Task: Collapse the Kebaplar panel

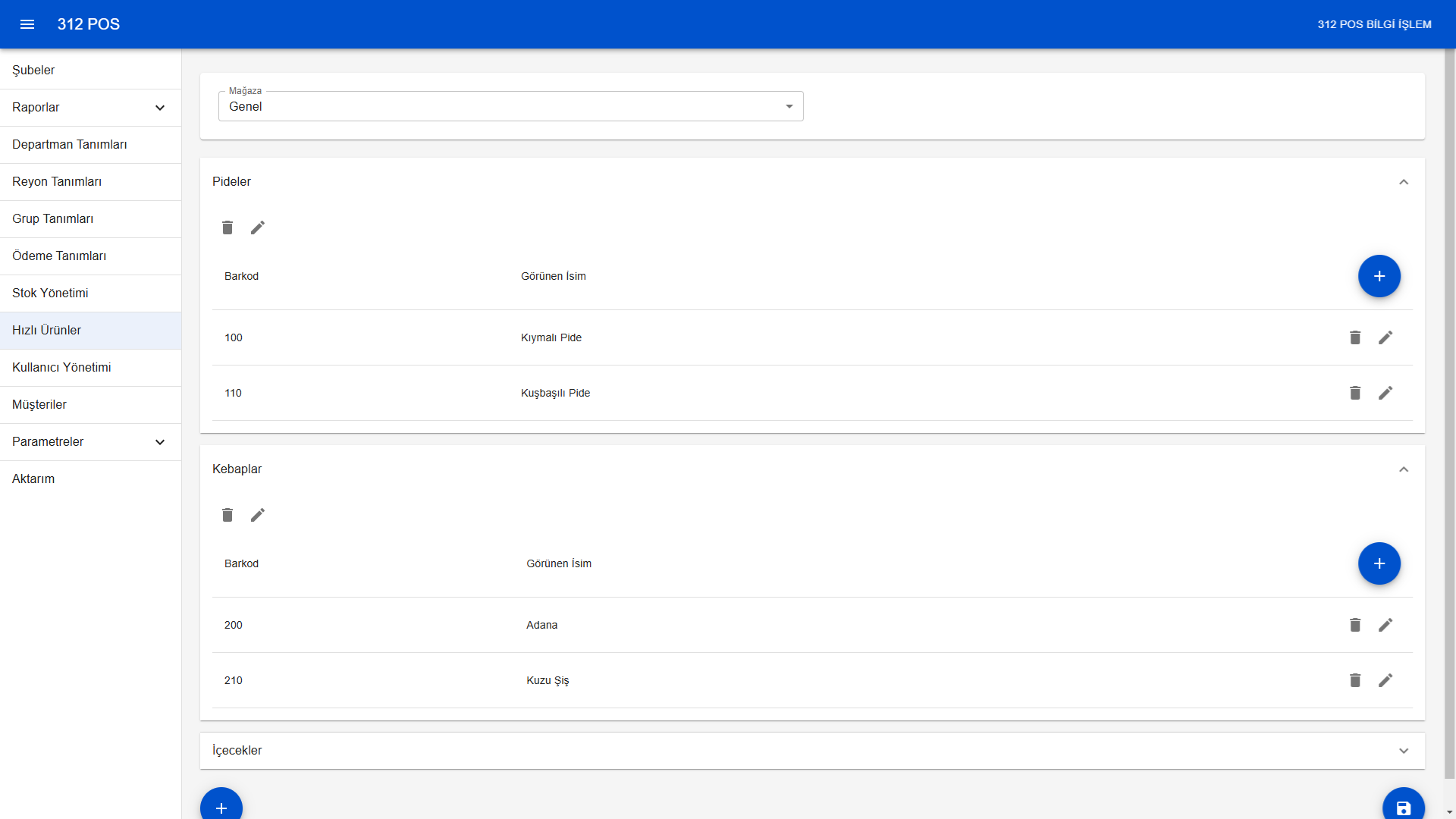Action: (x=1404, y=469)
